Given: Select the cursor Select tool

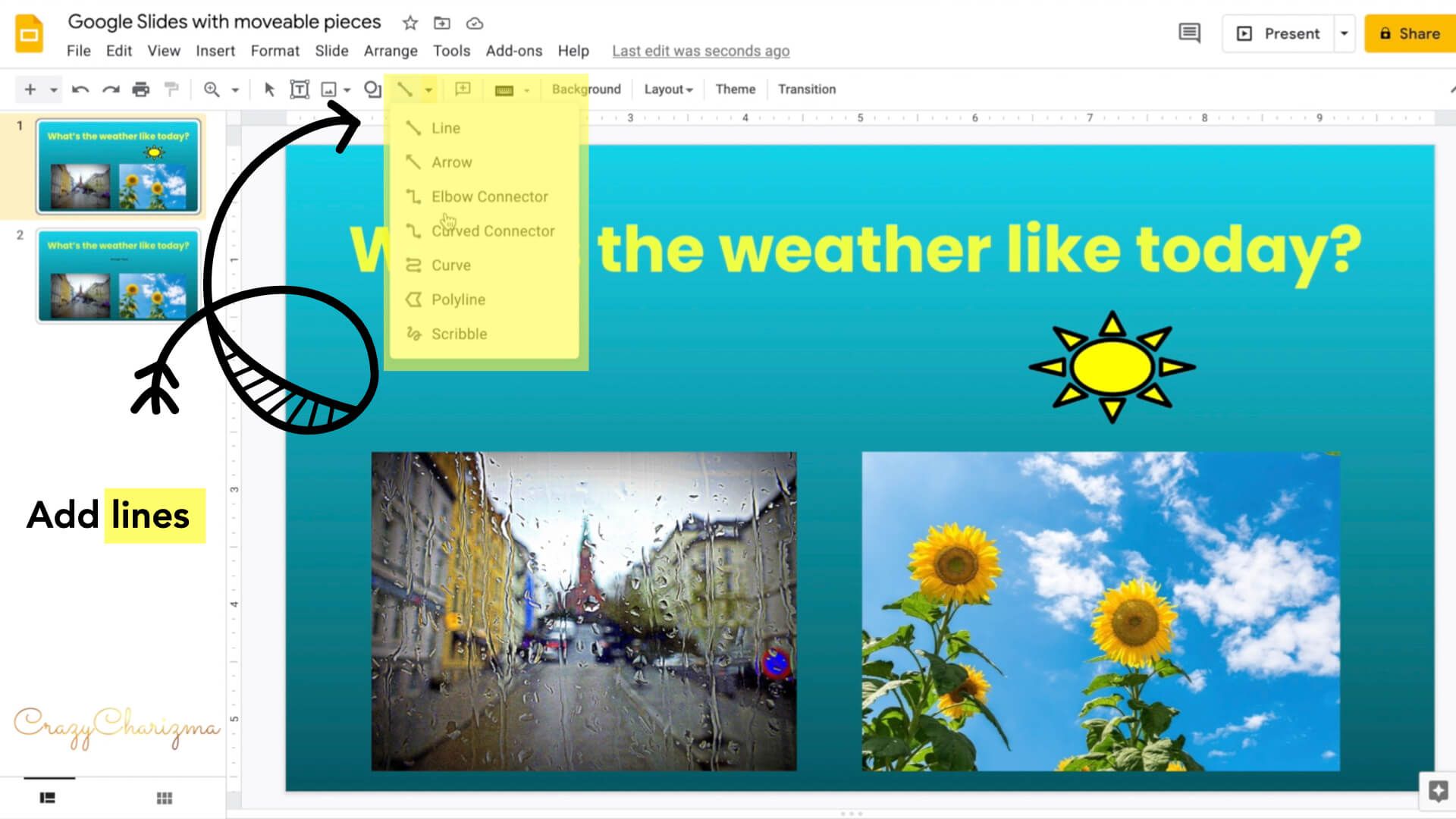Looking at the screenshot, I should tap(268, 89).
